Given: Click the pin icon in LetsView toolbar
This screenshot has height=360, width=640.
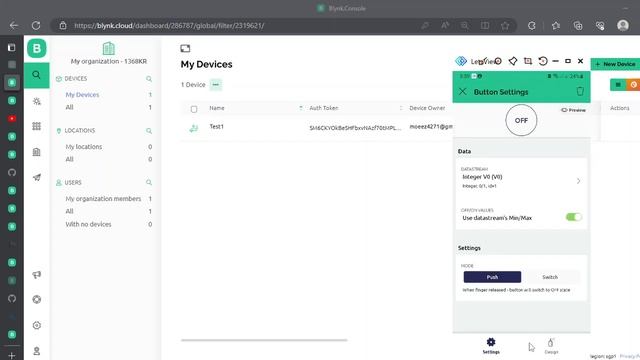Looking at the screenshot, I should (x=513, y=61).
